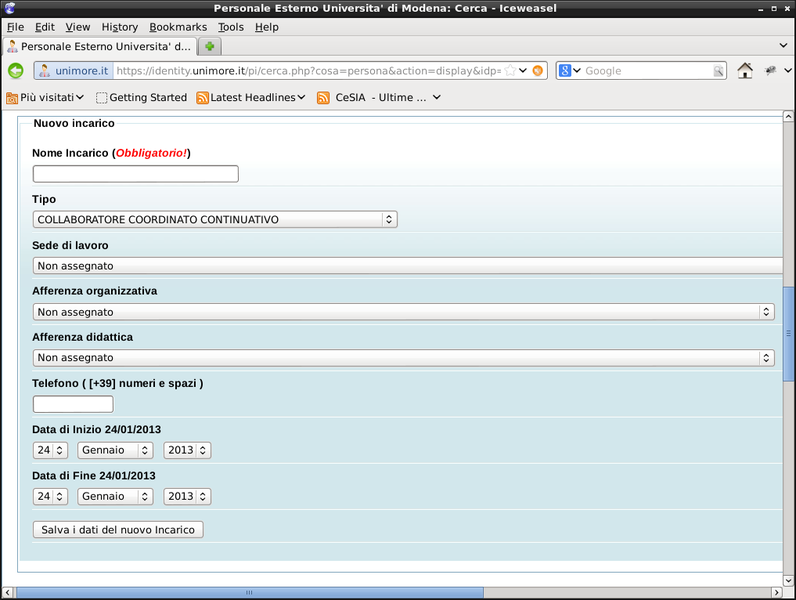The image size is (796, 600).
Task: Click the green back arrow button
Action: point(16,71)
